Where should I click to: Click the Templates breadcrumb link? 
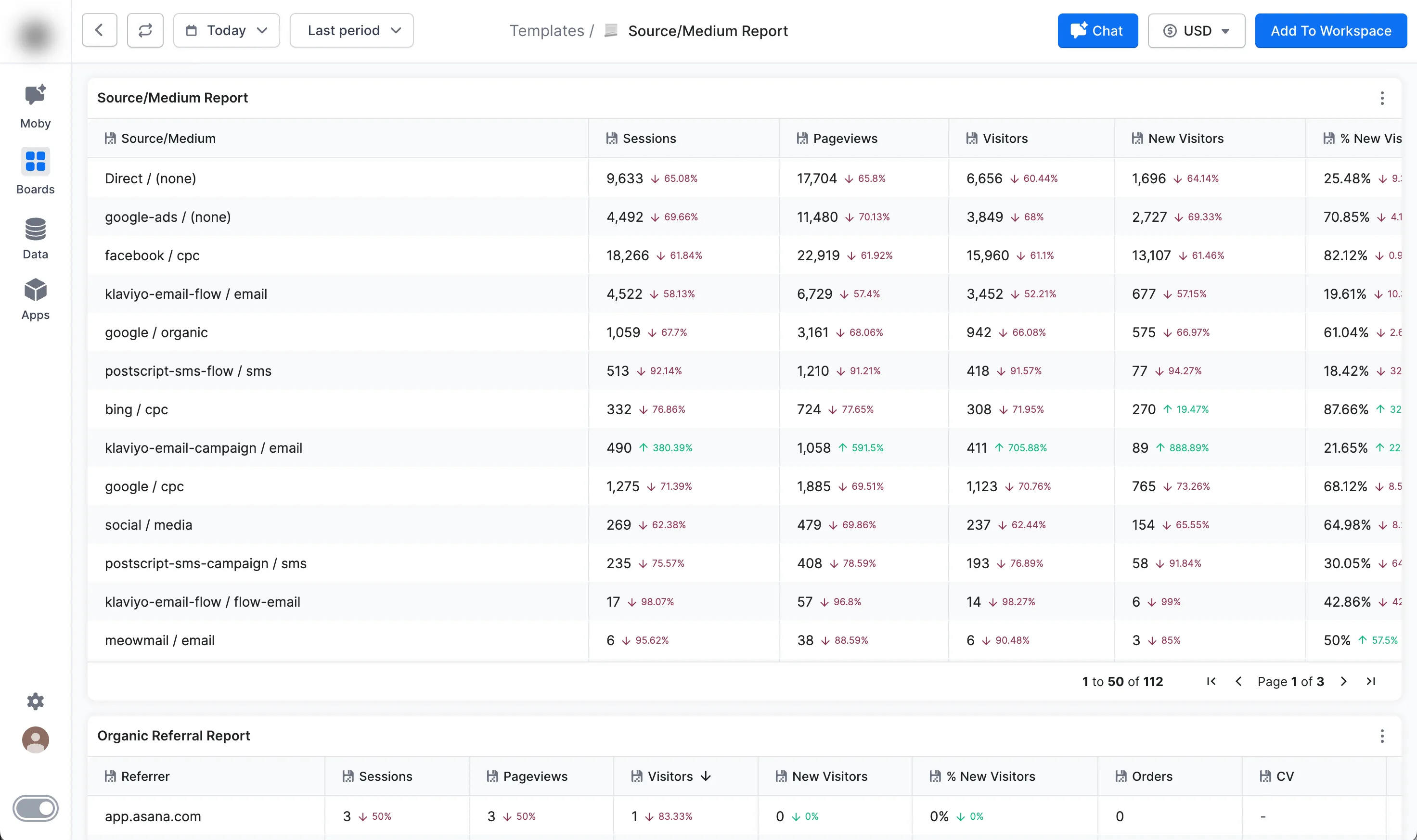coord(546,31)
